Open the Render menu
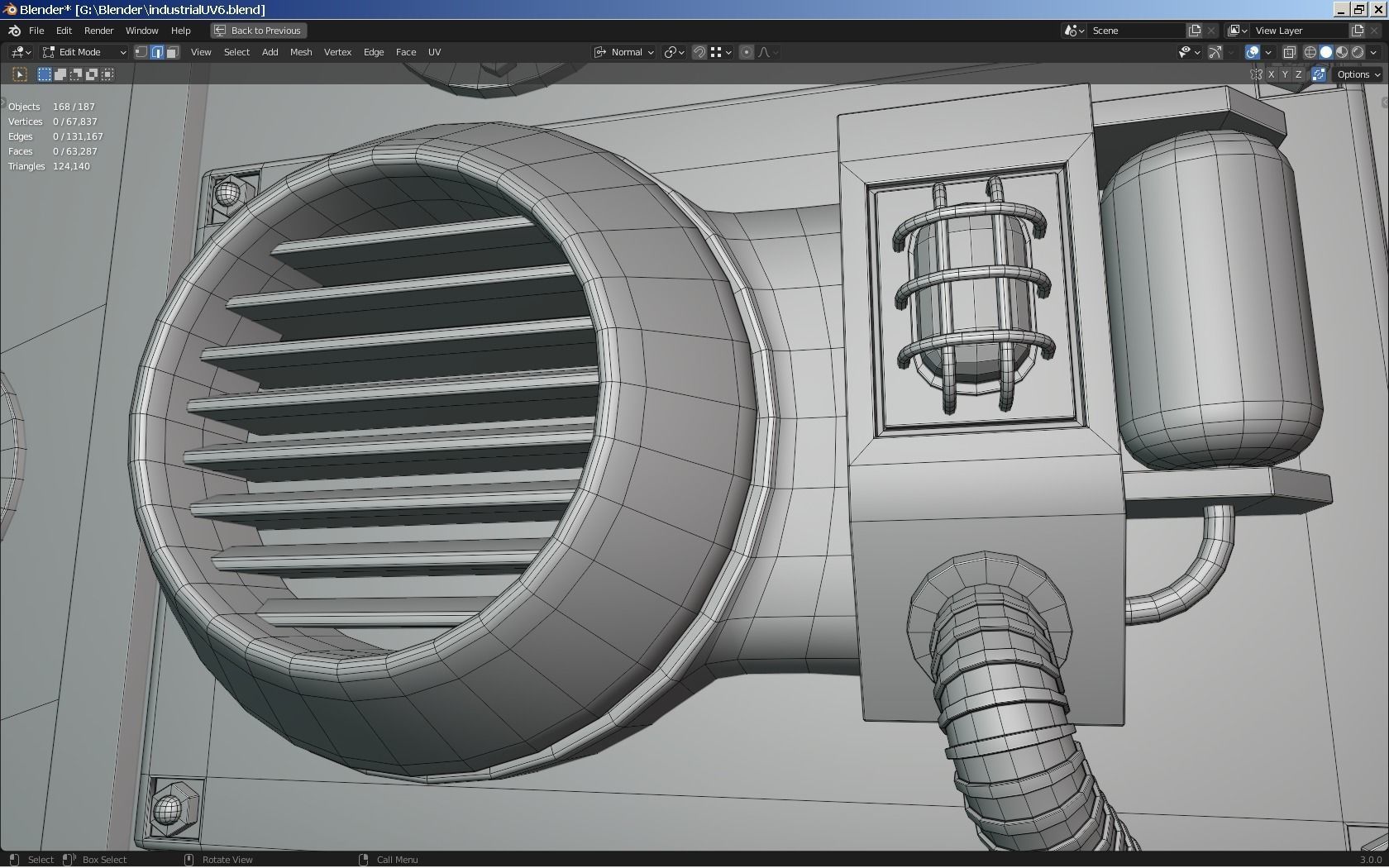Viewport: 1389px width, 868px height. 98,31
